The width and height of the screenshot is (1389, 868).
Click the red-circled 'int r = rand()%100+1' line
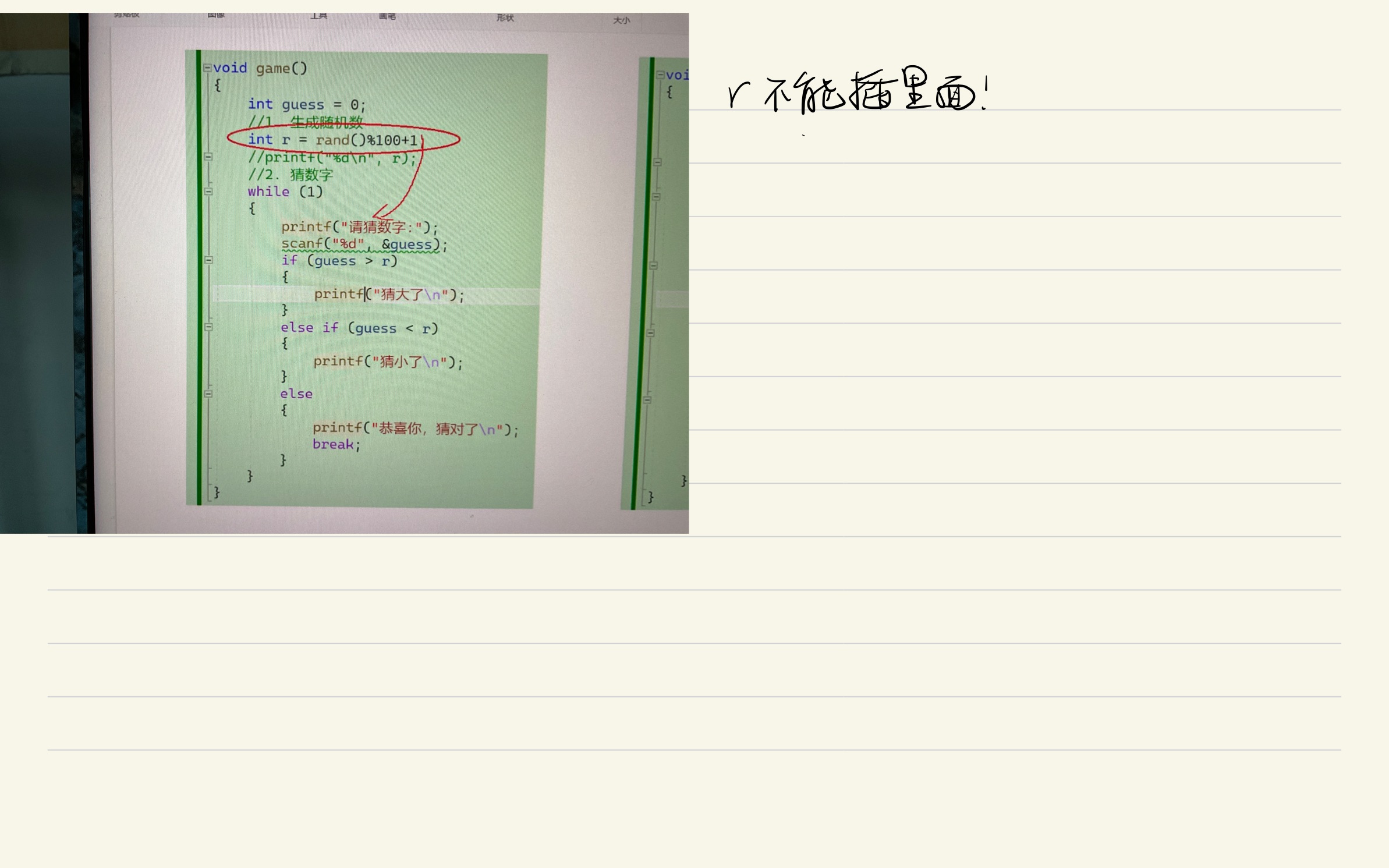tap(333, 140)
